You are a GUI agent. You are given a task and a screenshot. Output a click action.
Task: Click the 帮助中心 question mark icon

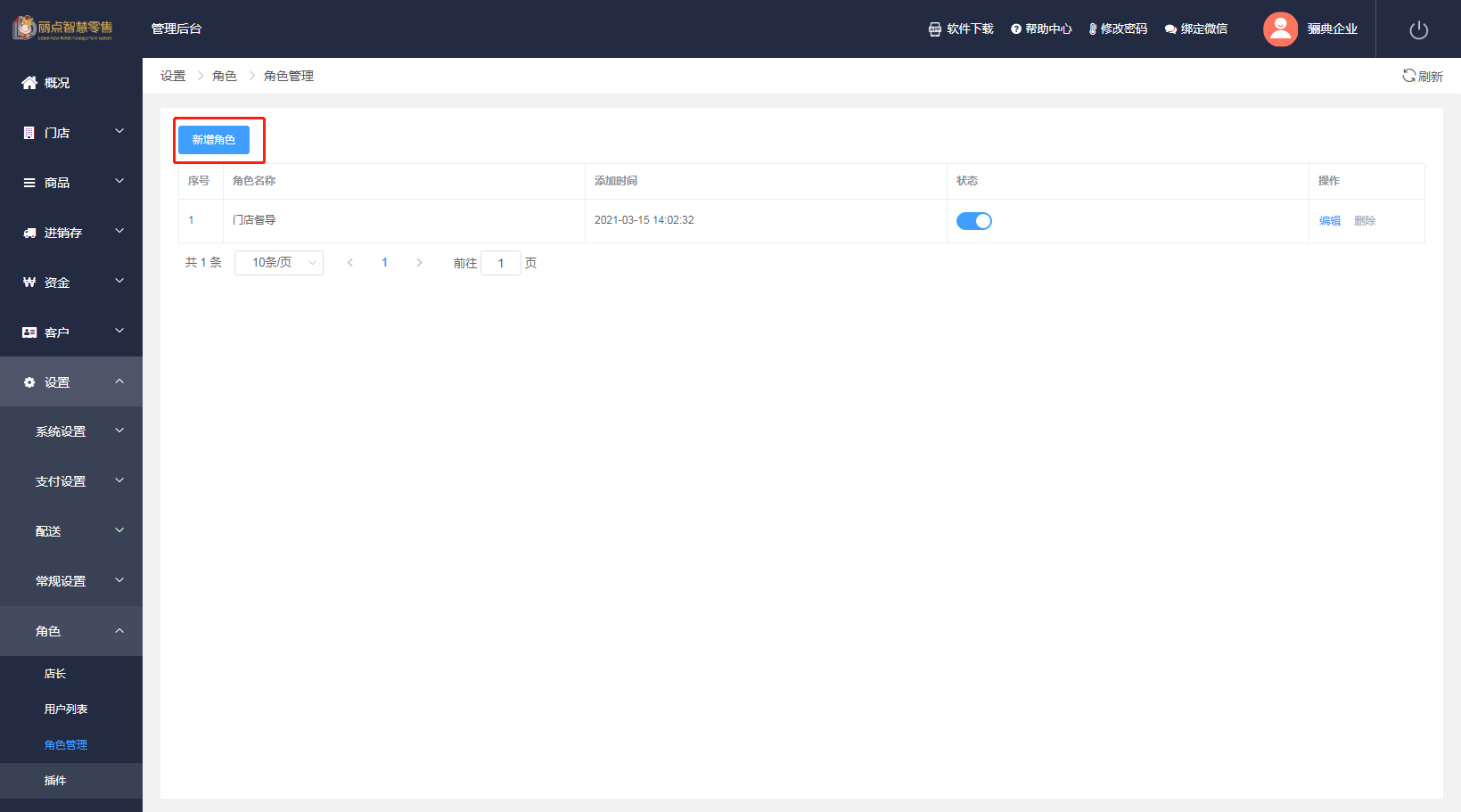1016,29
